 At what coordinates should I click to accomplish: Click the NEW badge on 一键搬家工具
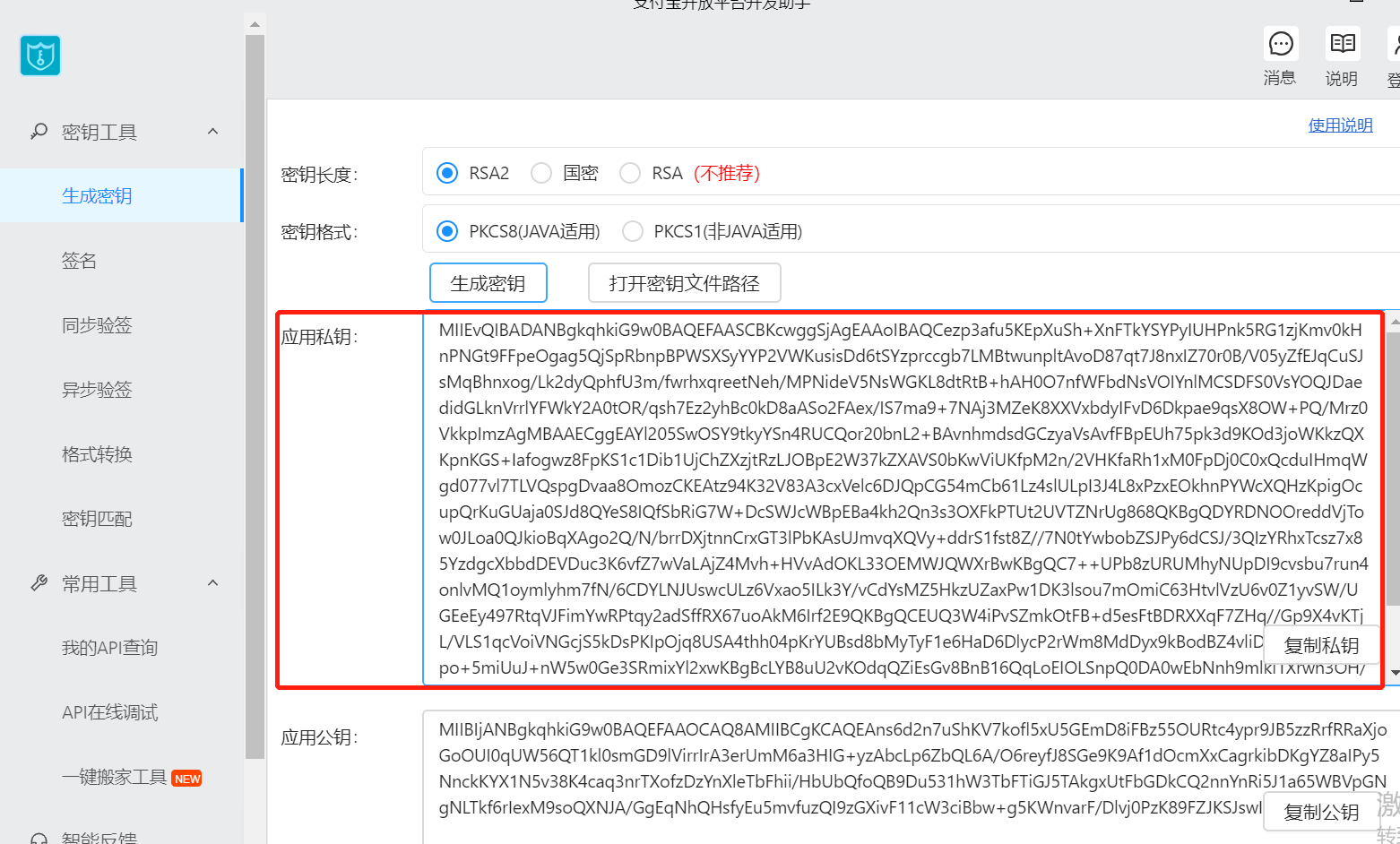click(186, 778)
